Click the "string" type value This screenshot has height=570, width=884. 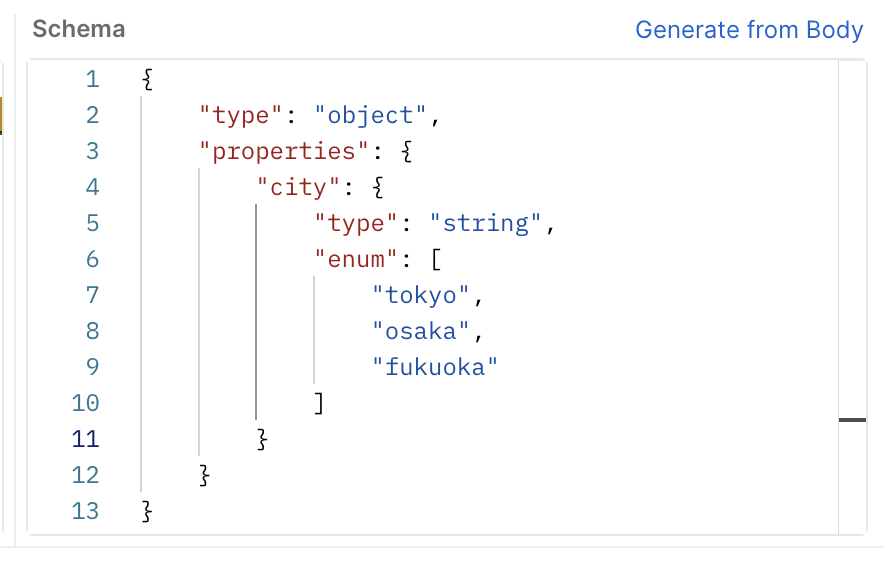(485, 224)
